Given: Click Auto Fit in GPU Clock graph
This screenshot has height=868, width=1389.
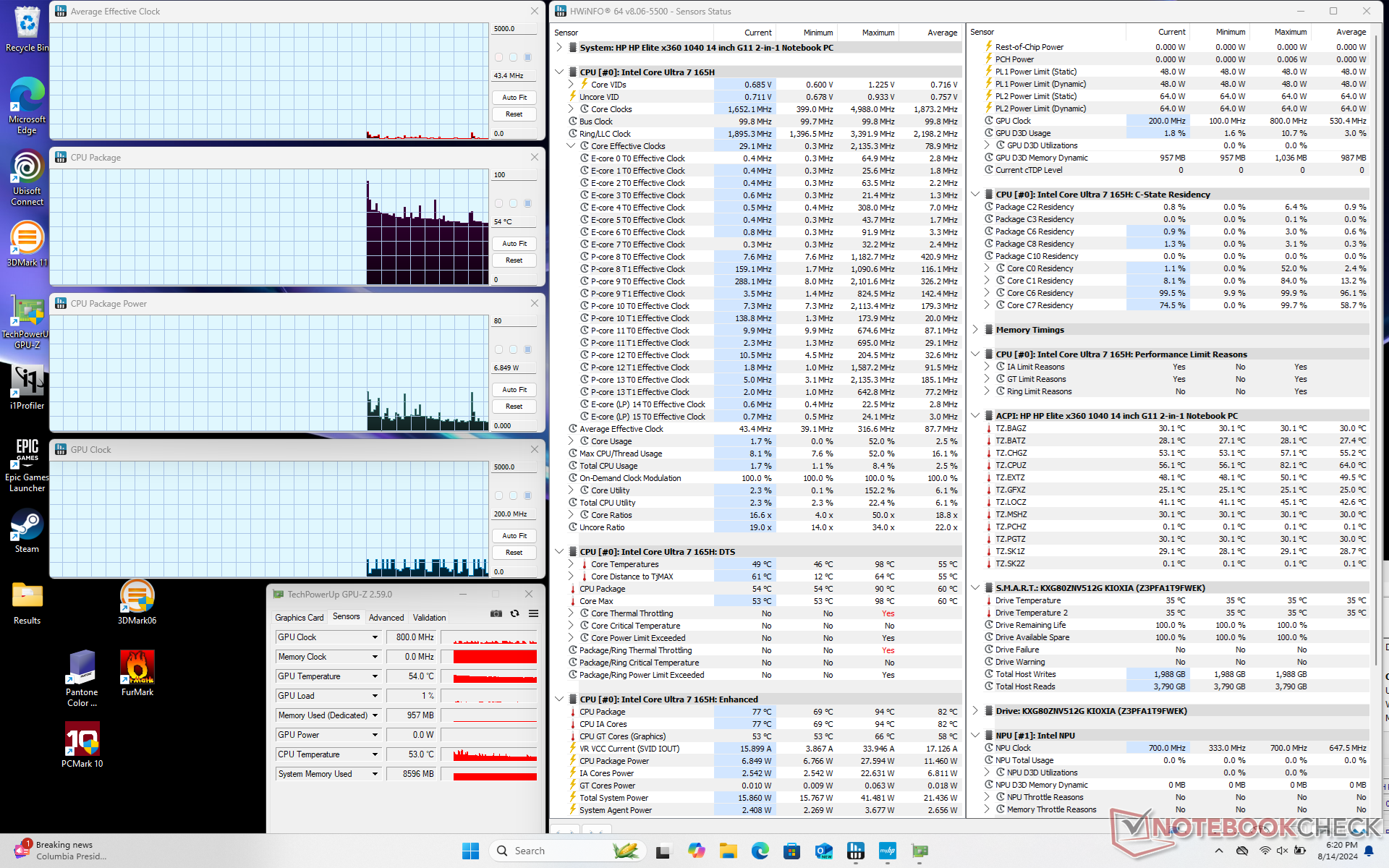Looking at the screenshot, I should tap(514, 536).
